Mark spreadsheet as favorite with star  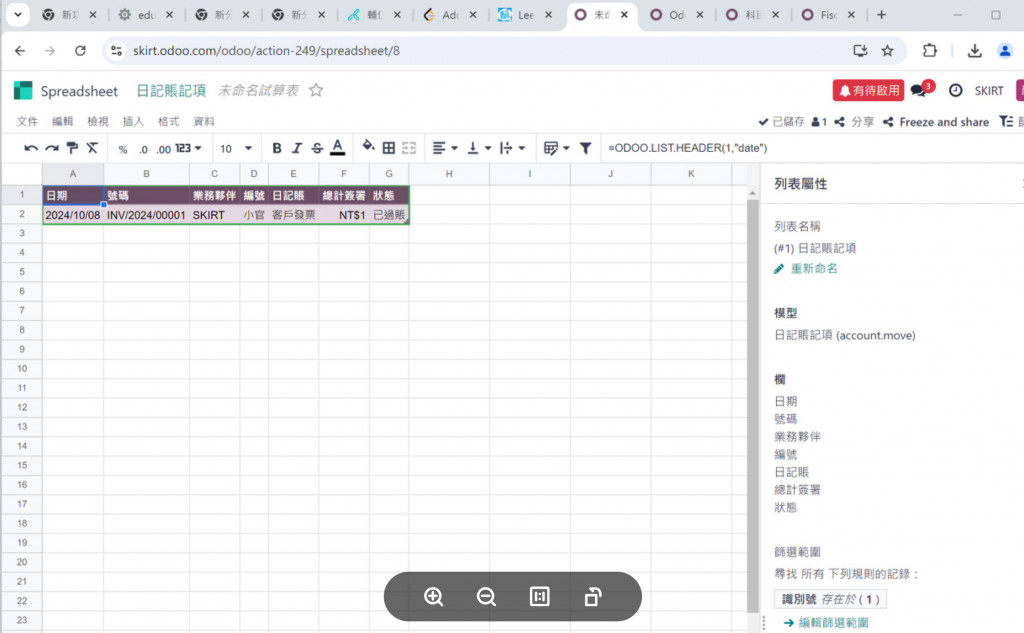tap(316, 90)
